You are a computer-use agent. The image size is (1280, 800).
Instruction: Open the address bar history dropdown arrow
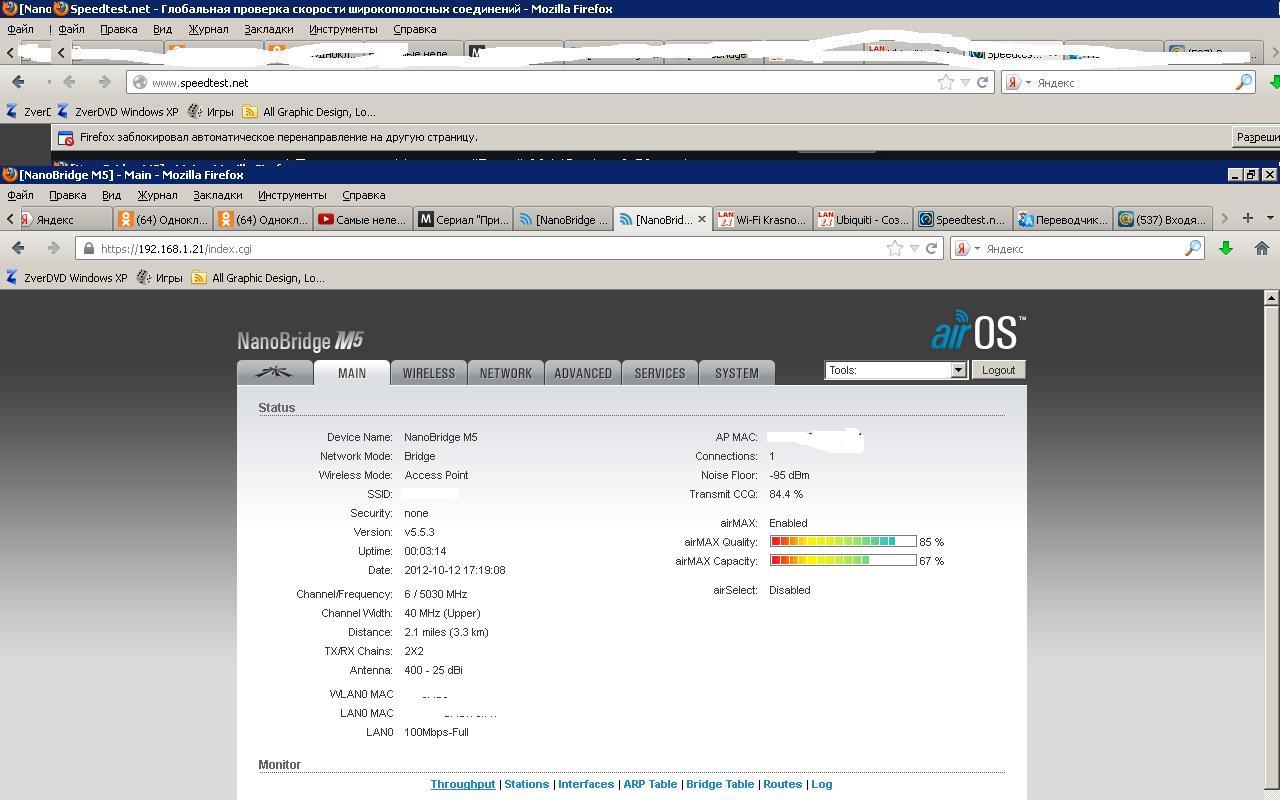click(914, 248)
